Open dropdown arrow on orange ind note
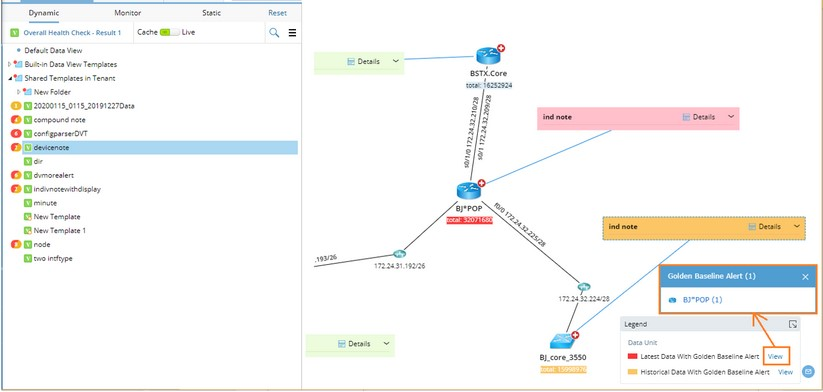Screen dimensions: 823x392 797,226
